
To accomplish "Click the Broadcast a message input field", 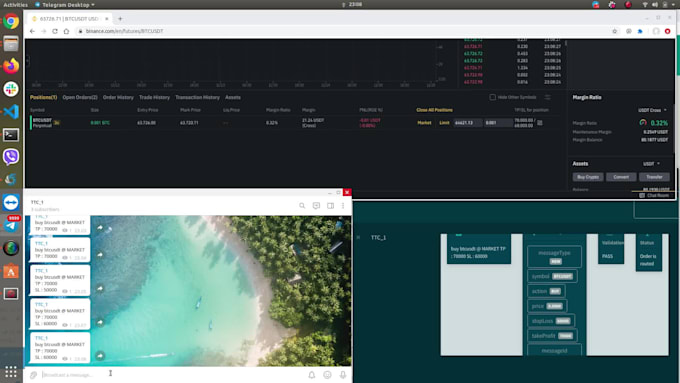I will (173, 375).
